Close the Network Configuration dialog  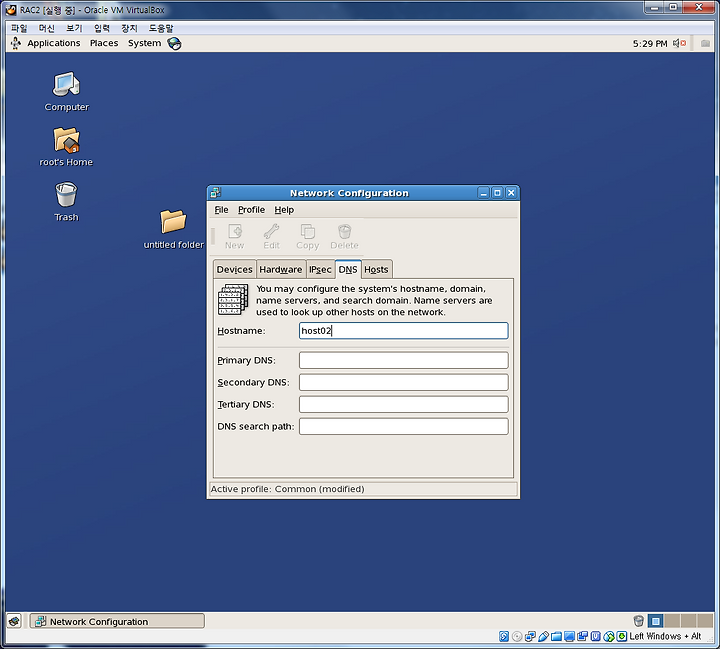[x=511, y=193]
